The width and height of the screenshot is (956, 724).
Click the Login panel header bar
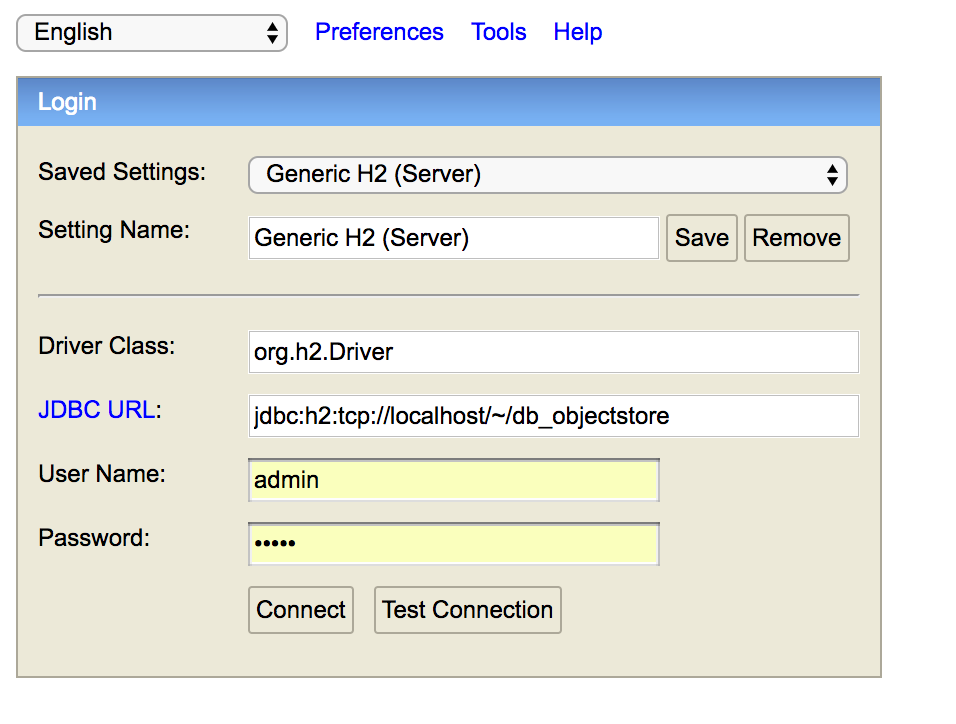click(x=449, y=102)
